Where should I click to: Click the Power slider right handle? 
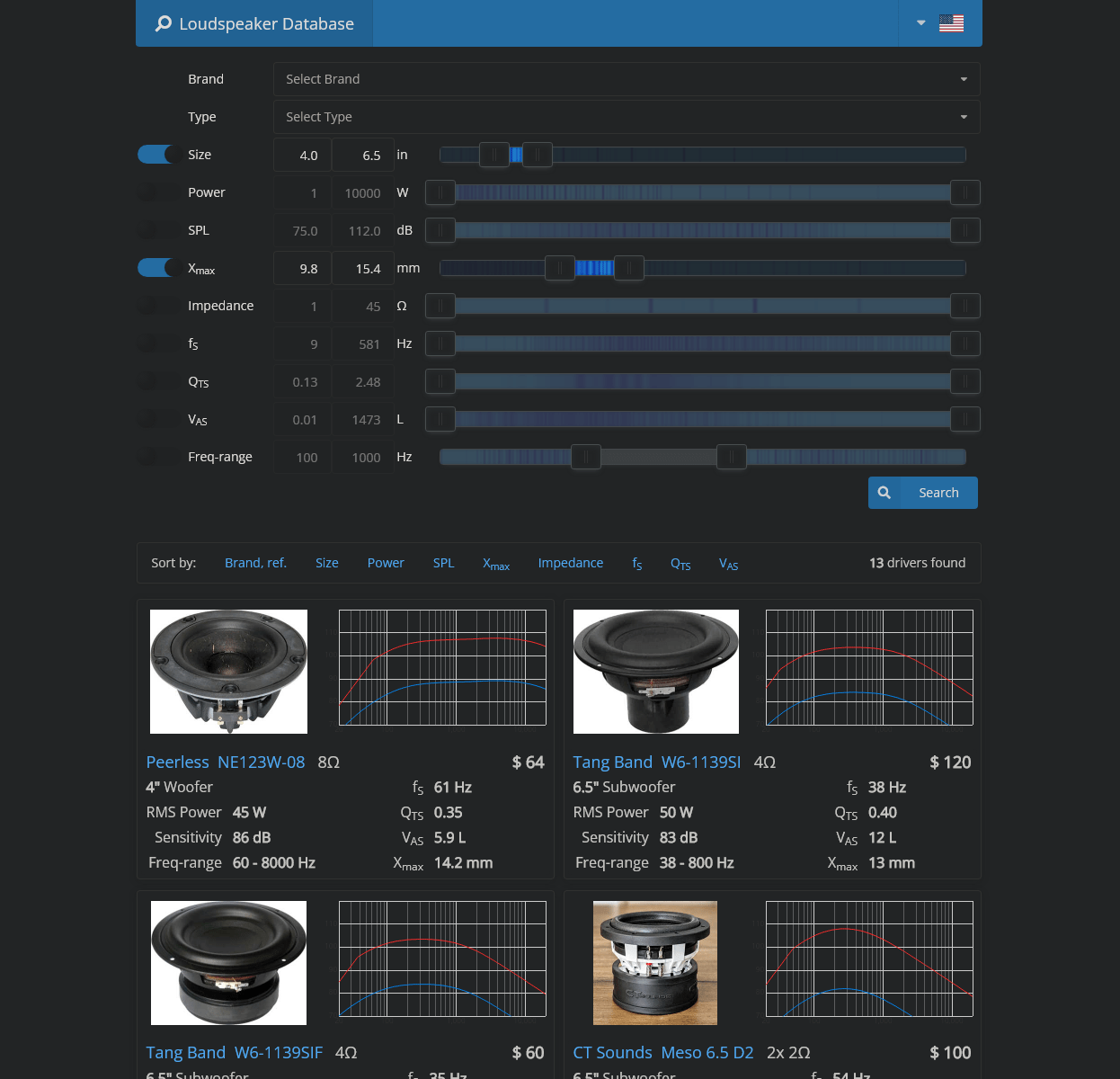coord(965,192)
